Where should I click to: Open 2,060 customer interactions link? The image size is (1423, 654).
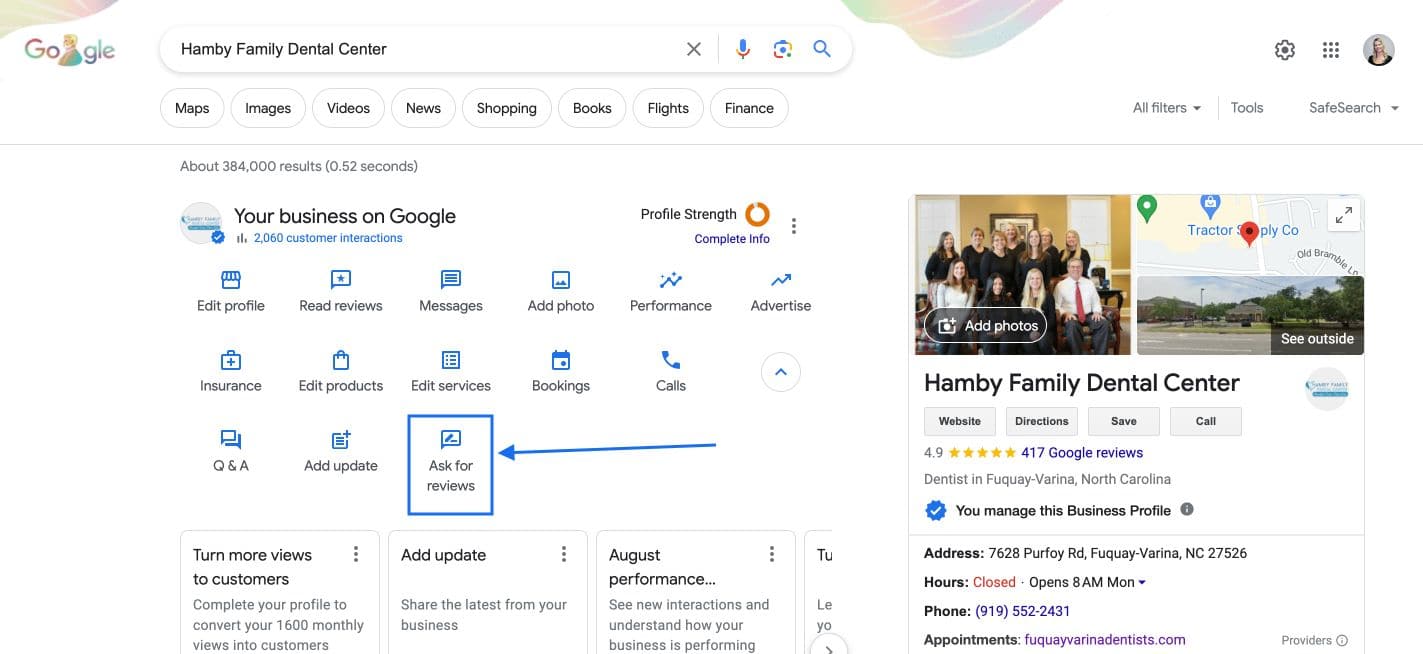click(x=328, y=238)
